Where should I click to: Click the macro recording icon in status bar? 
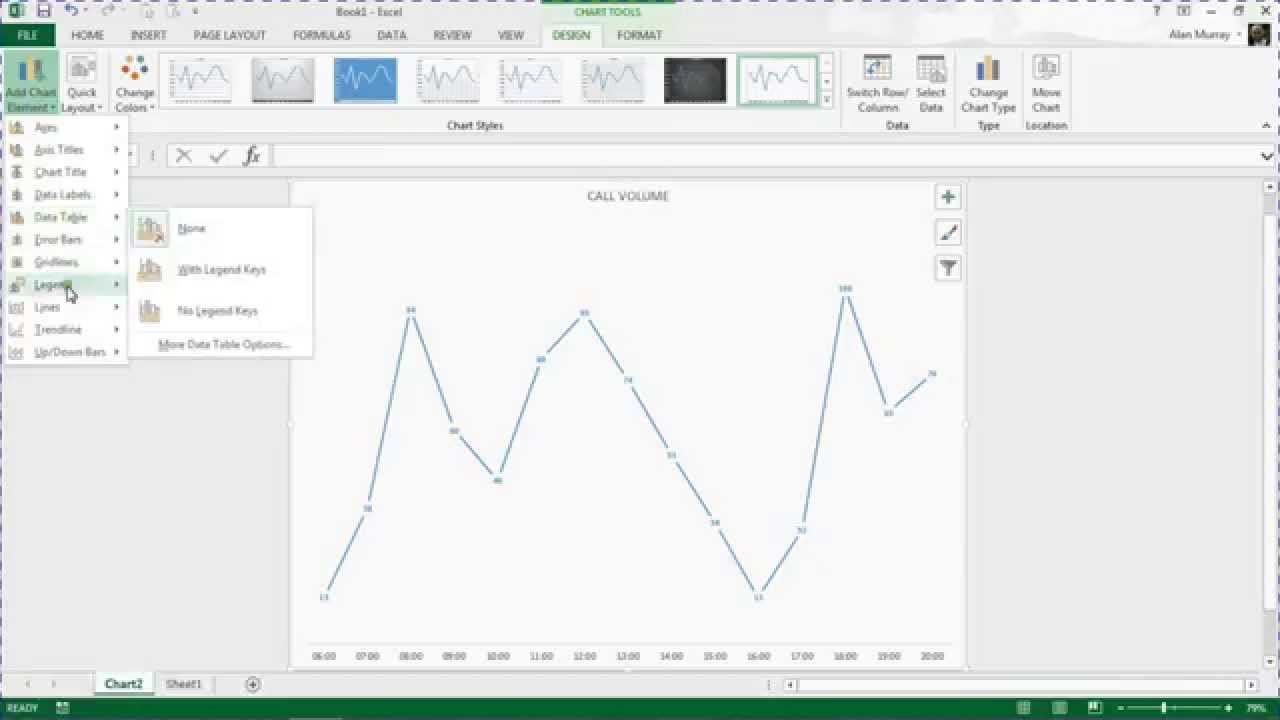(x=63, y=708)
